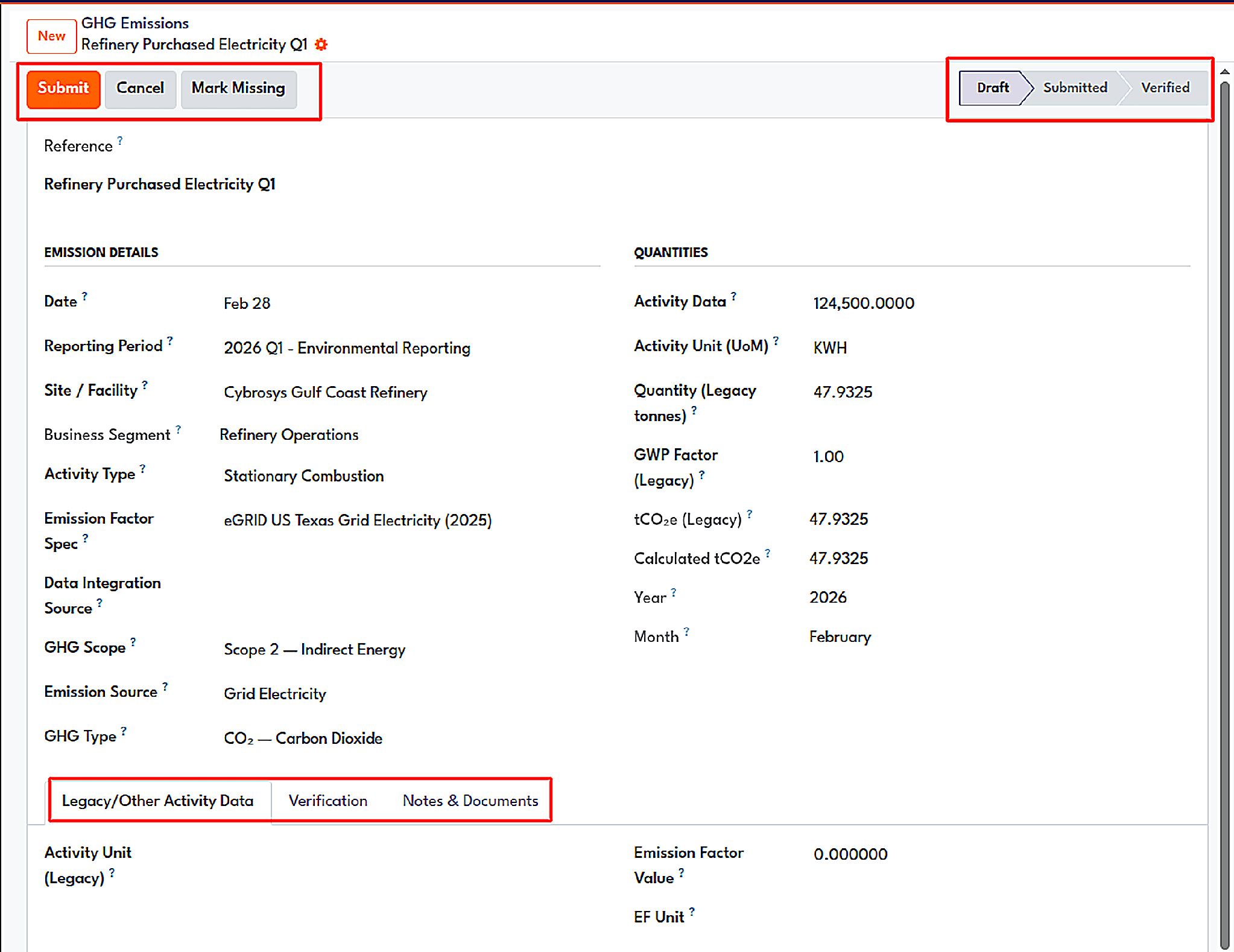
Task: Open the Site / Facility field Cybrosys Gulf Coast Refinery
Action: 326,393
